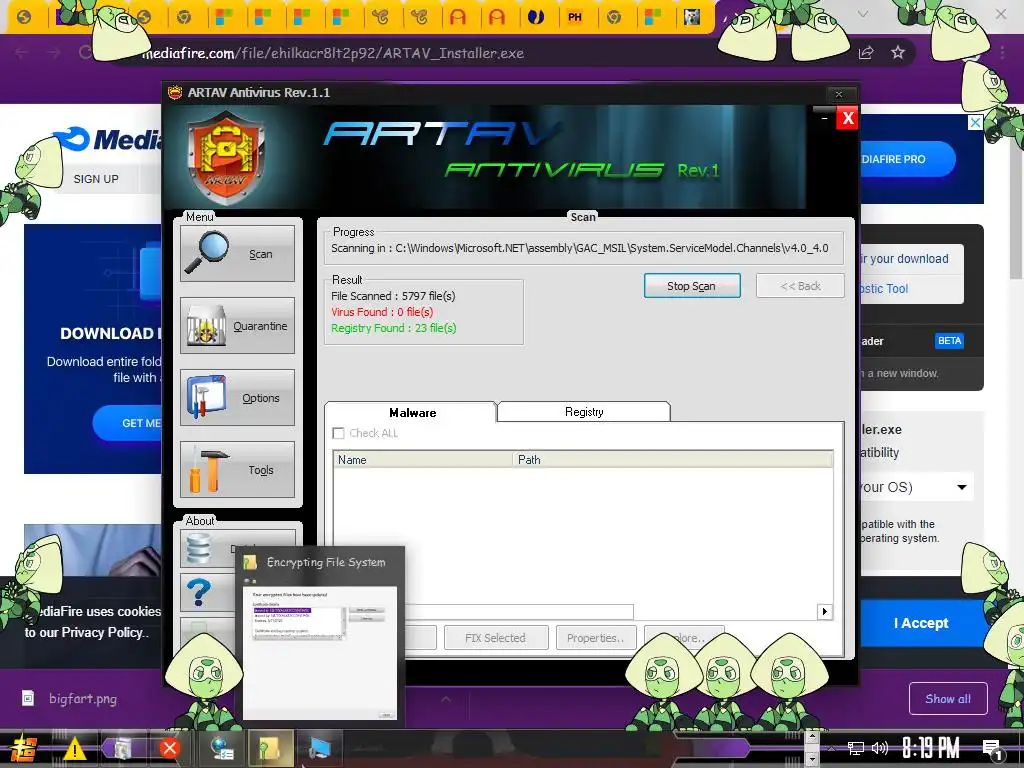Click the 'Scanning in' progress path text
The height and width of the screenshot is (768, 1024).
(x=579, y=248)
